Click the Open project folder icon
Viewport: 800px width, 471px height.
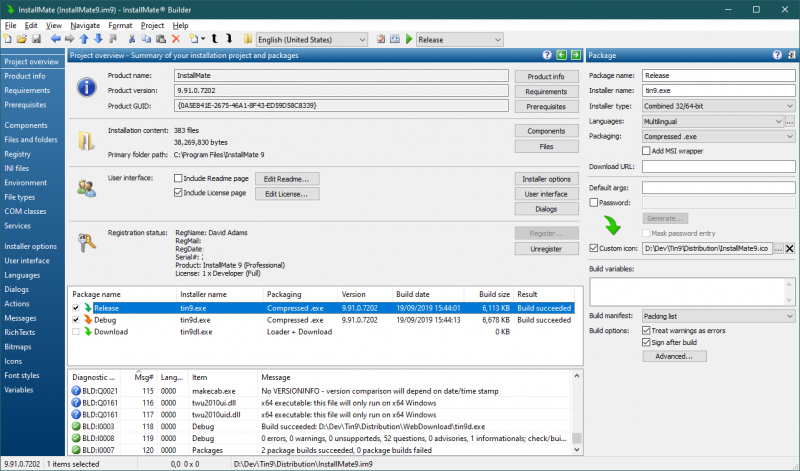[23, 39]
